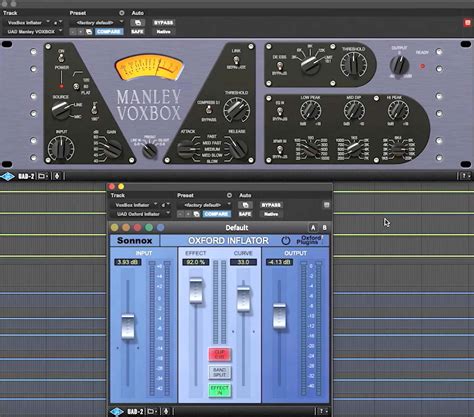
Task: Click SAFE in the Inflator plugin header
Action: [245, 214]
